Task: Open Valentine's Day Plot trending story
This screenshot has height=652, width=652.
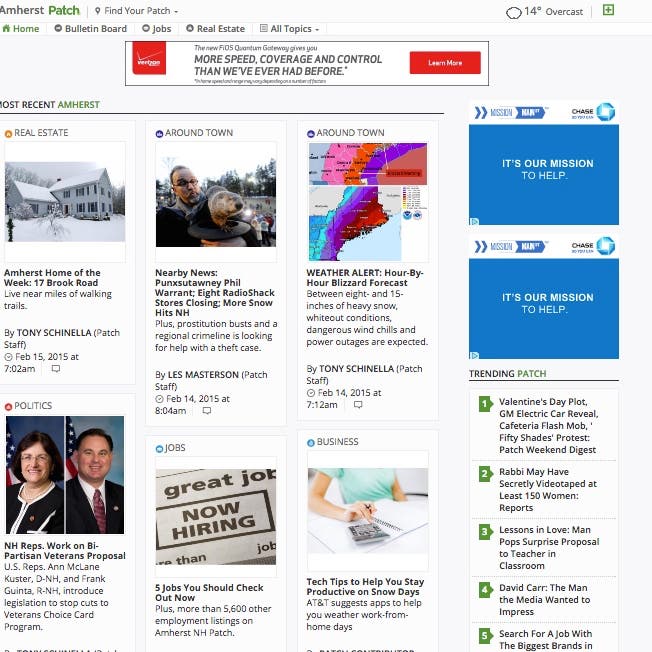Action: 548,426
